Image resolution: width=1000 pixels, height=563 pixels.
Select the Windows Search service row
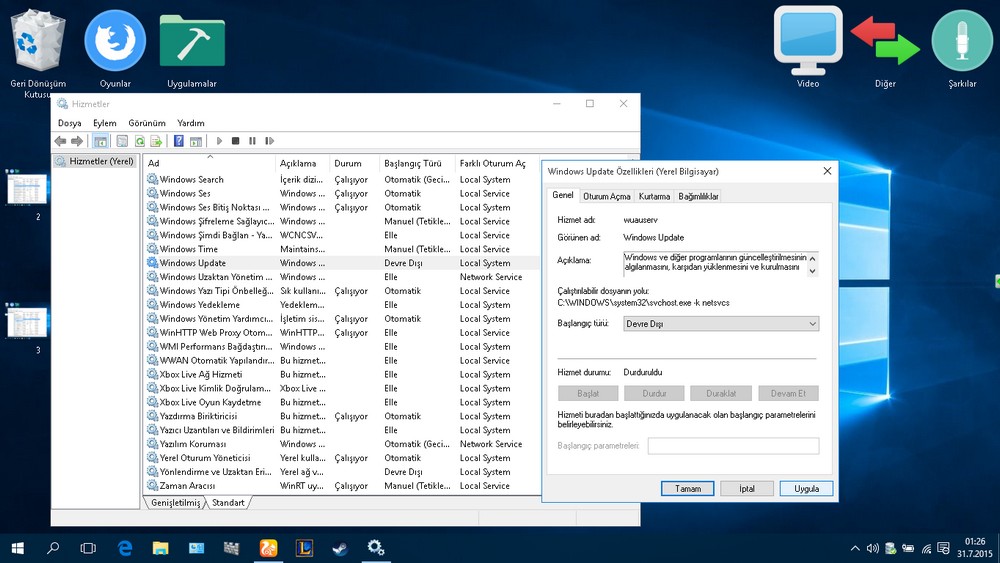click(x=191, y=180)
